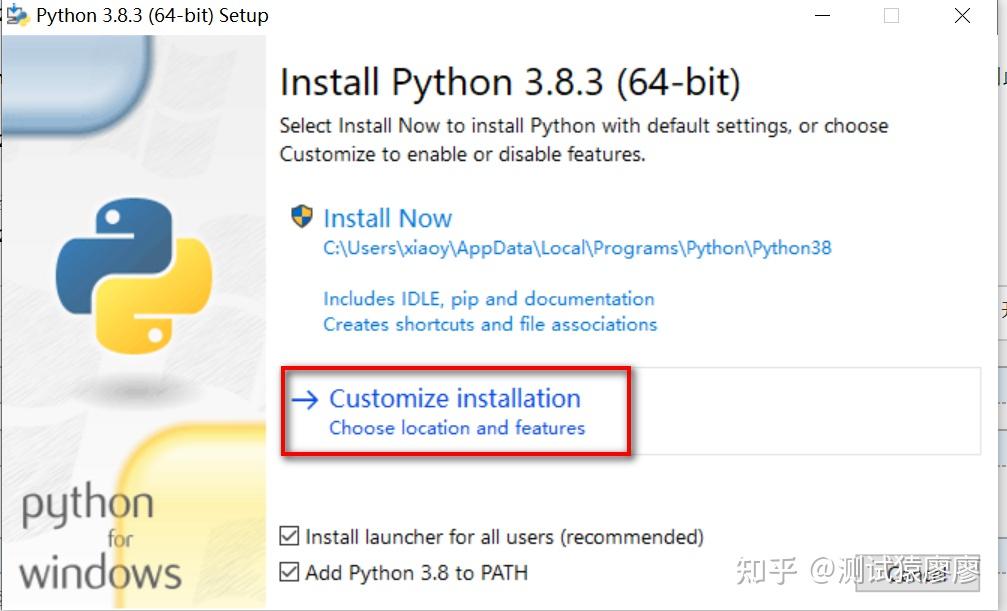Click the blue arrow beside Customize installation
1007x611 pixels.
[x=304, y=398]
